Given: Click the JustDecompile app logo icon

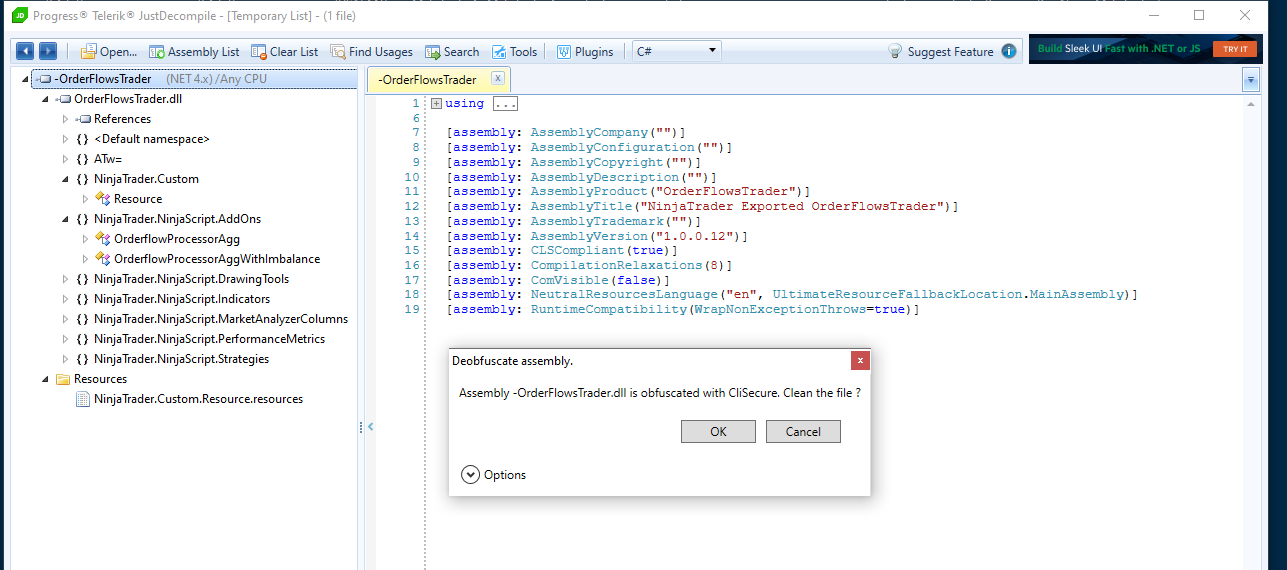Looking at the screenshot, I should coord(18,15).
